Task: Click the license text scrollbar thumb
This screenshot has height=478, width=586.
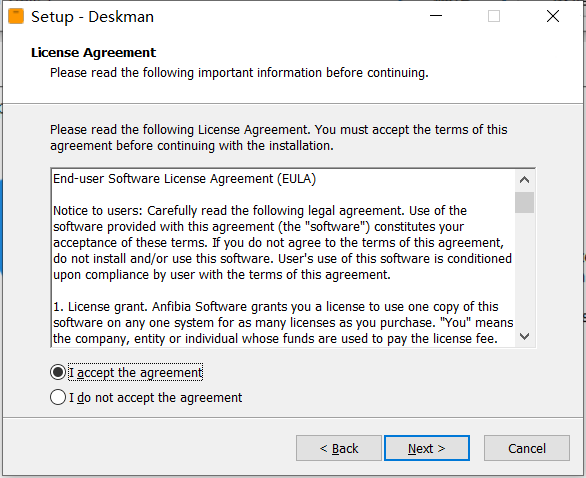Action: (524, 202)
